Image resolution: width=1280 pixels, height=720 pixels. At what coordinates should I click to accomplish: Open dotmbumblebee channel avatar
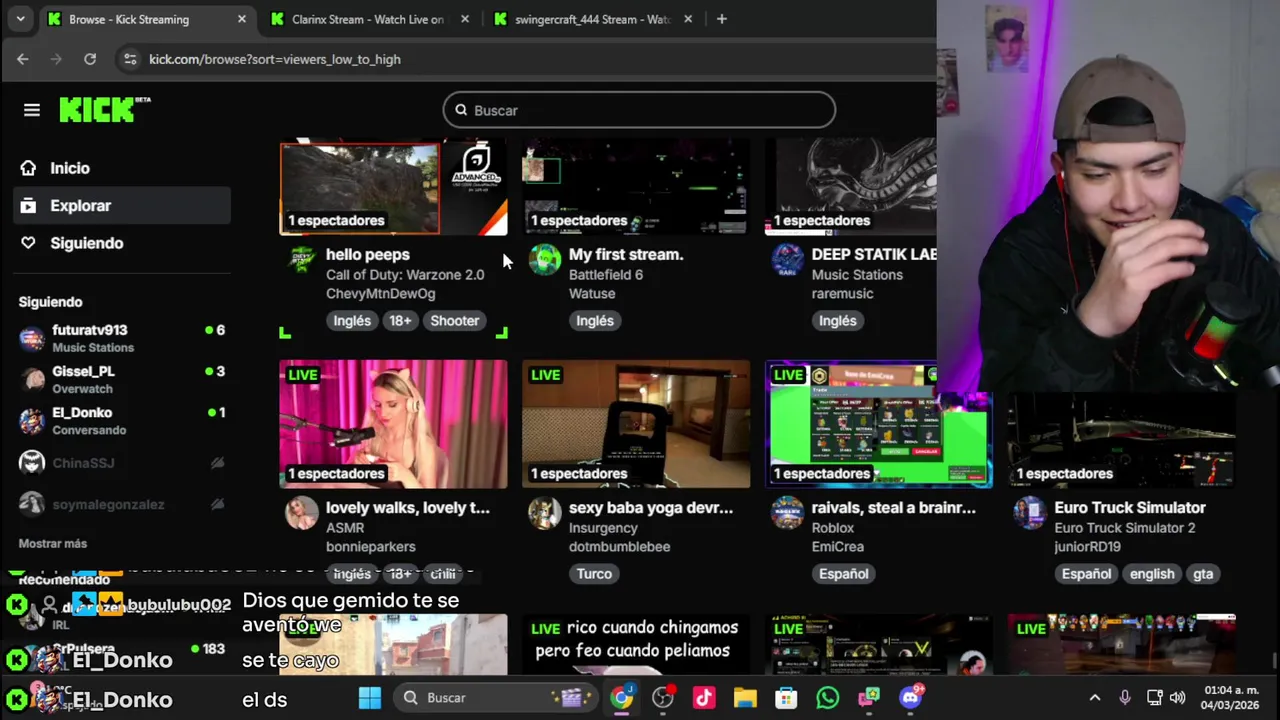point(545,512)
